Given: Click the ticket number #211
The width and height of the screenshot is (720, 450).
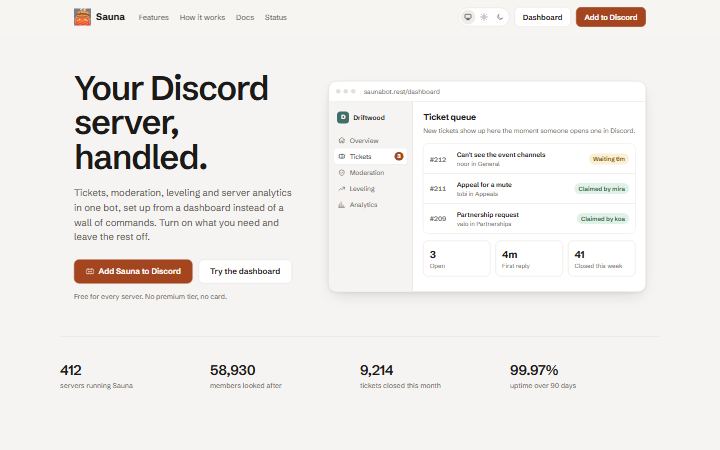Looking at the screenshot, I should tap(438, 189).
